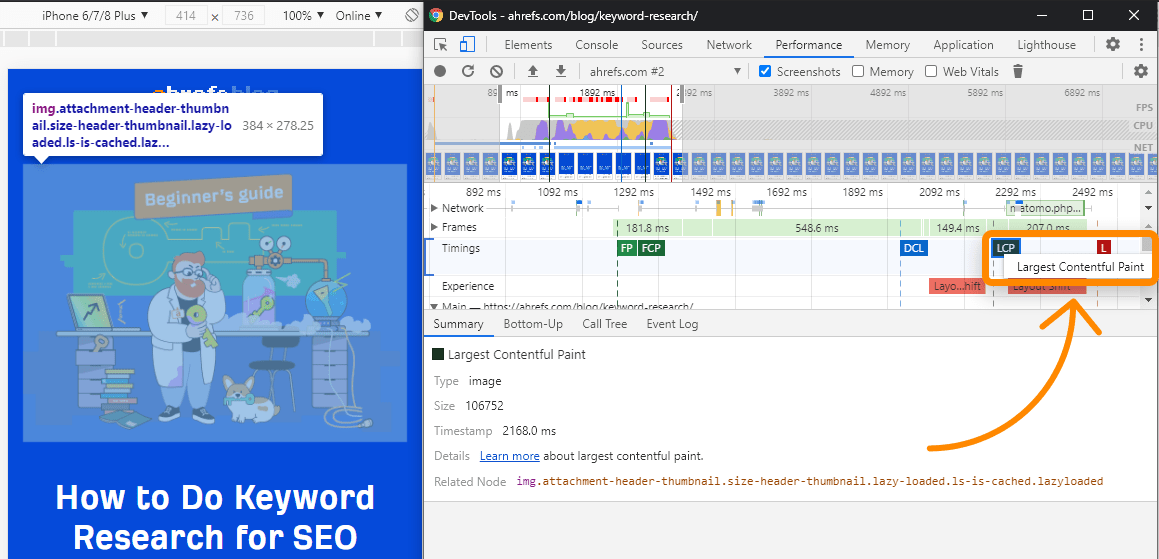This screenshot has height=559, width=1159.
Task: Expand the Network track in timeline
Action: coord(434,208)
